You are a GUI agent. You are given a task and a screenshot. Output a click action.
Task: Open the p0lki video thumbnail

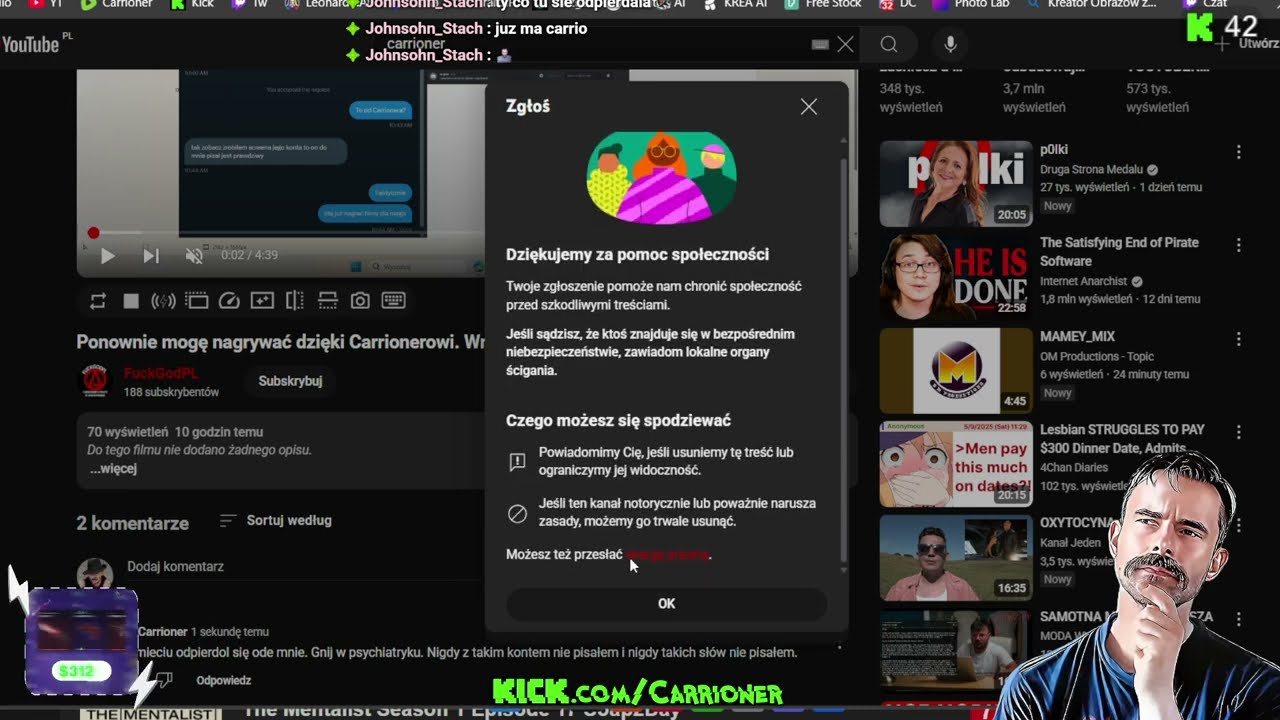[955, 183]
